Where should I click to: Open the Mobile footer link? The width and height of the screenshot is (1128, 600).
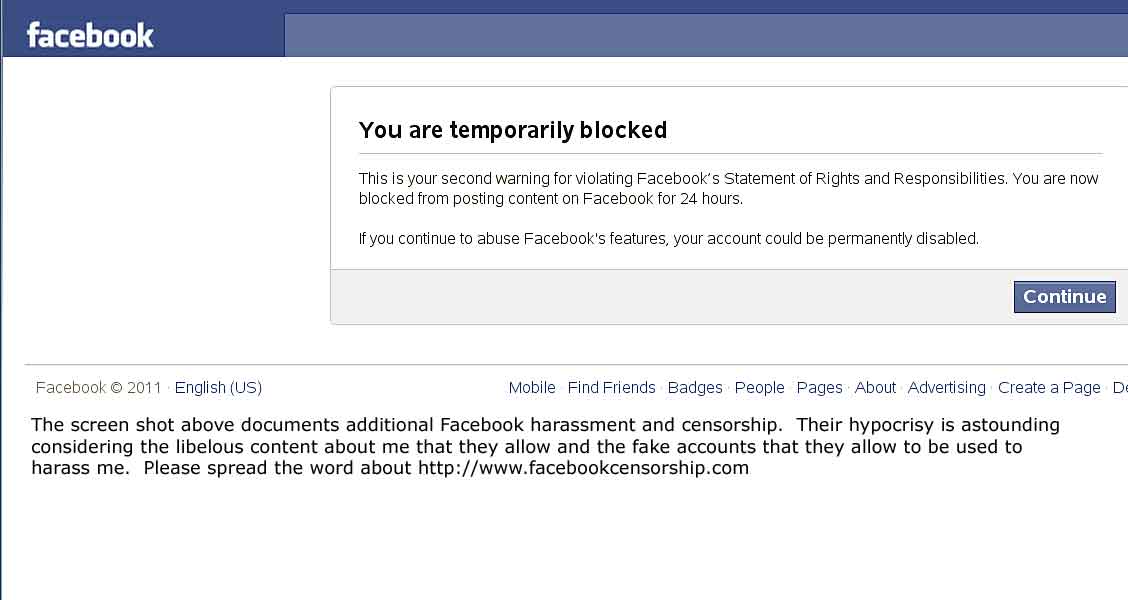[x=532, y=388]
